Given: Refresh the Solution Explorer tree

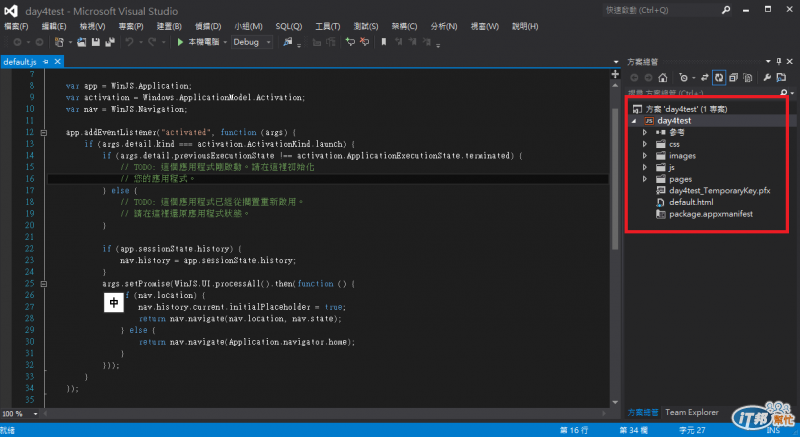Looking at the screenshot, I should tap(719, 78).
